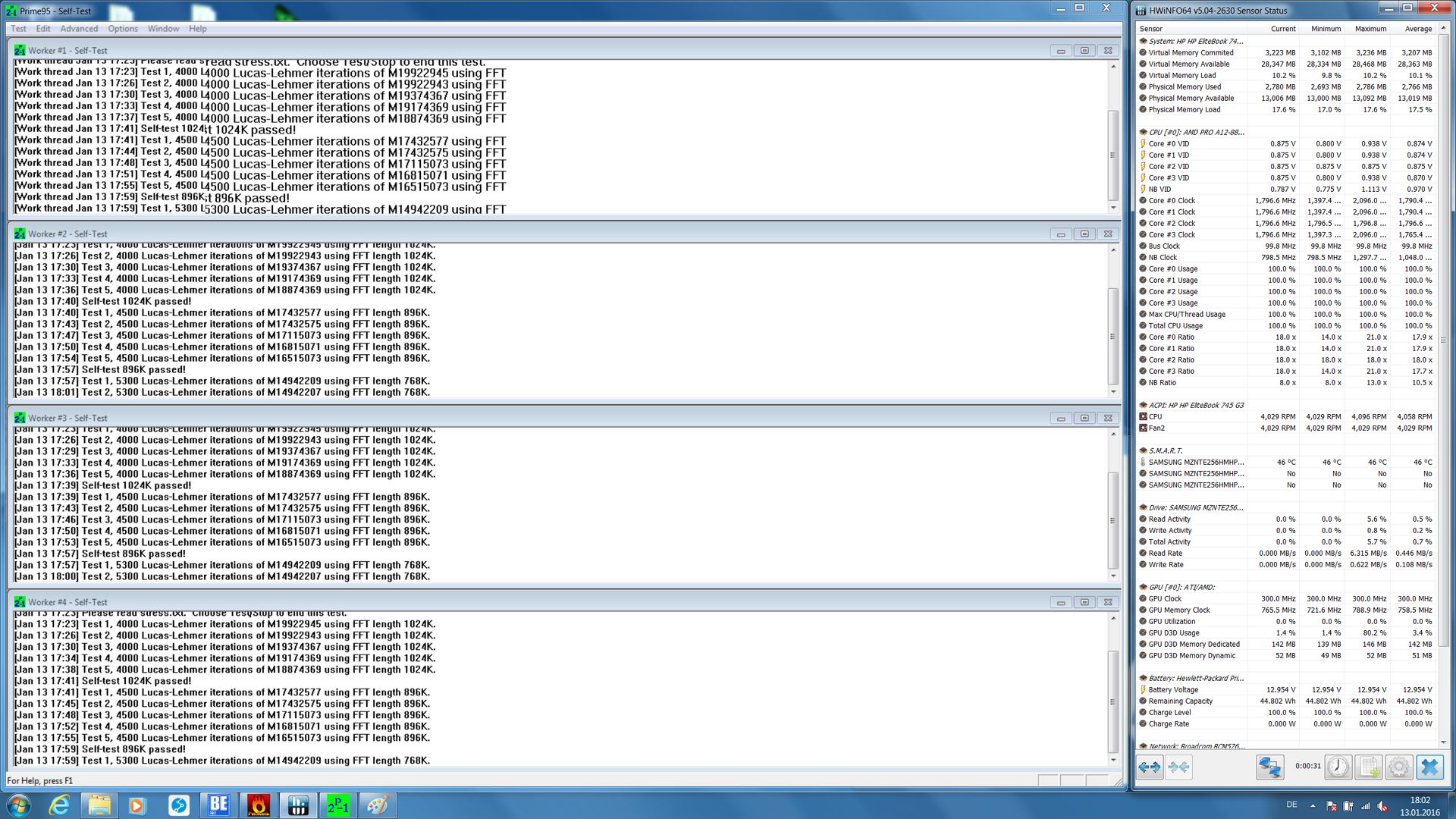This screenshot has width=1456, height=819.
Task: Select the CPU [#0]: AMD PRO A12 group row
Action: 1285,132
